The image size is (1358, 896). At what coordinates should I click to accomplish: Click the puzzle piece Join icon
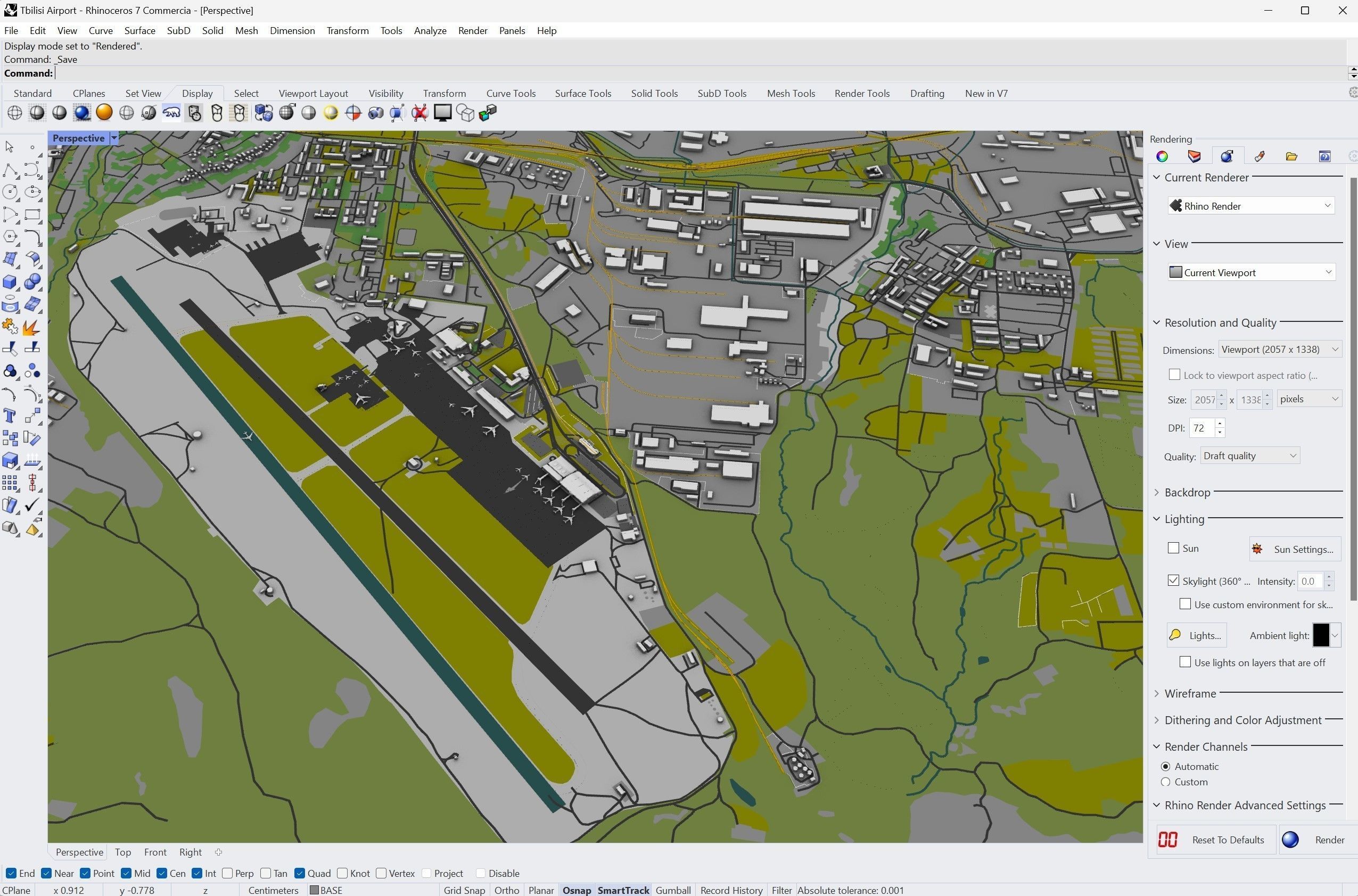click(x=10, y=327)
